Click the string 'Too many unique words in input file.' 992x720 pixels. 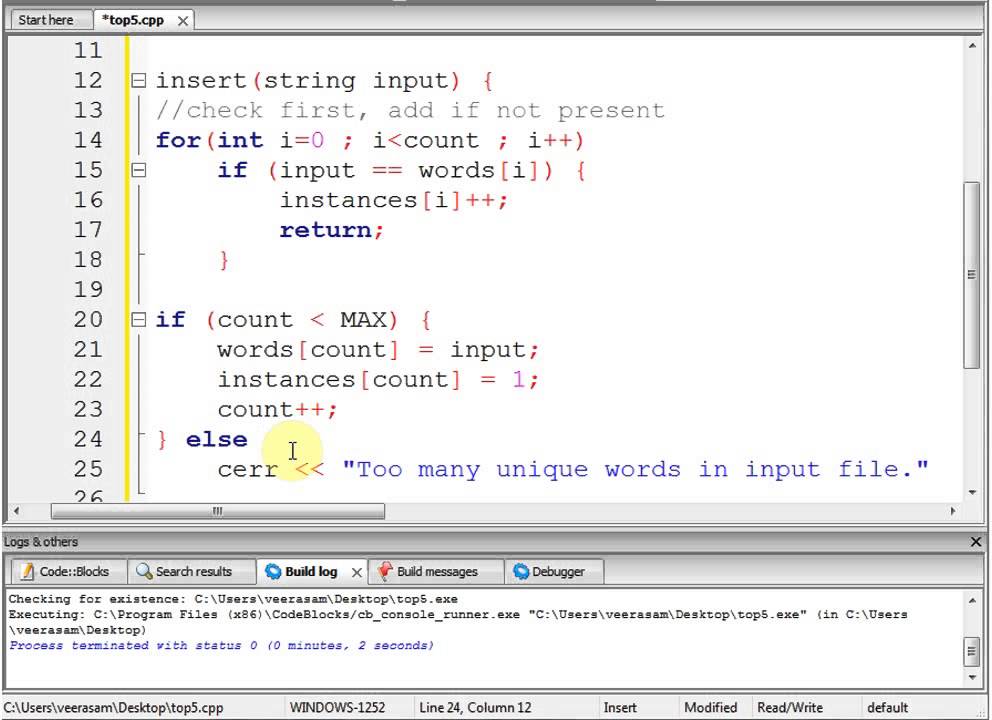tap(635, 469)
